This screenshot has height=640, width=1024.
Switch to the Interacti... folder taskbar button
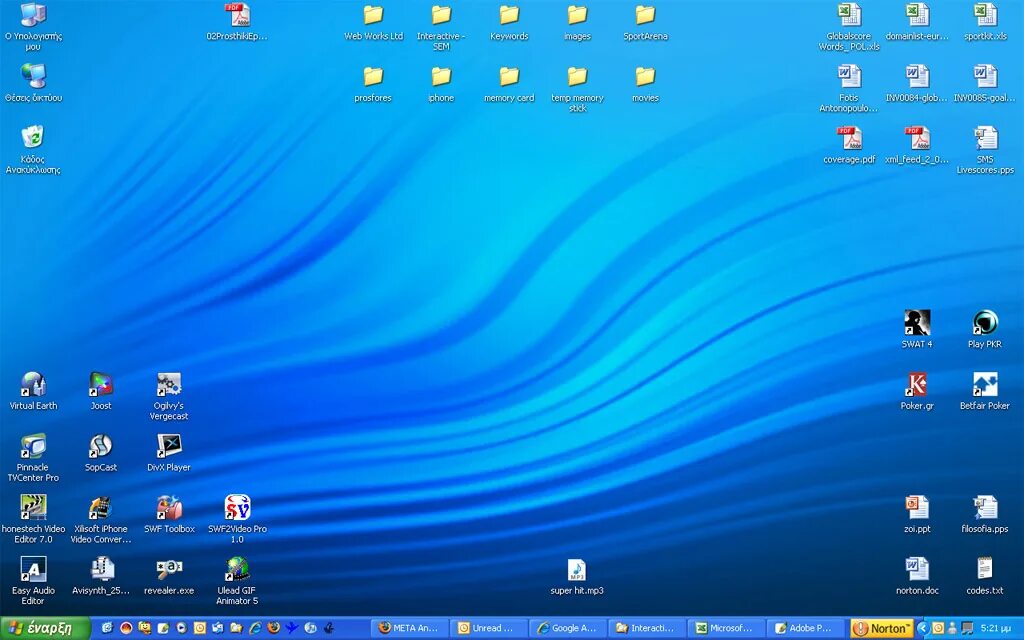tap(647, 628)
